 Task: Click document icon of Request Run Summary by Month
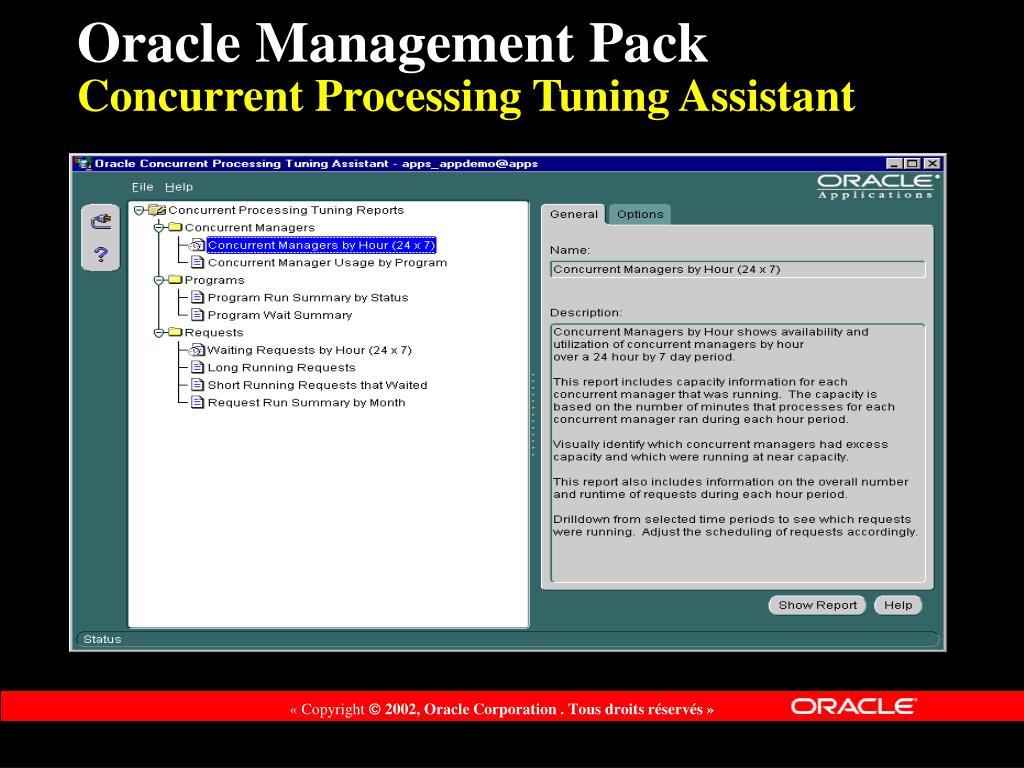[x=197, y=402]
